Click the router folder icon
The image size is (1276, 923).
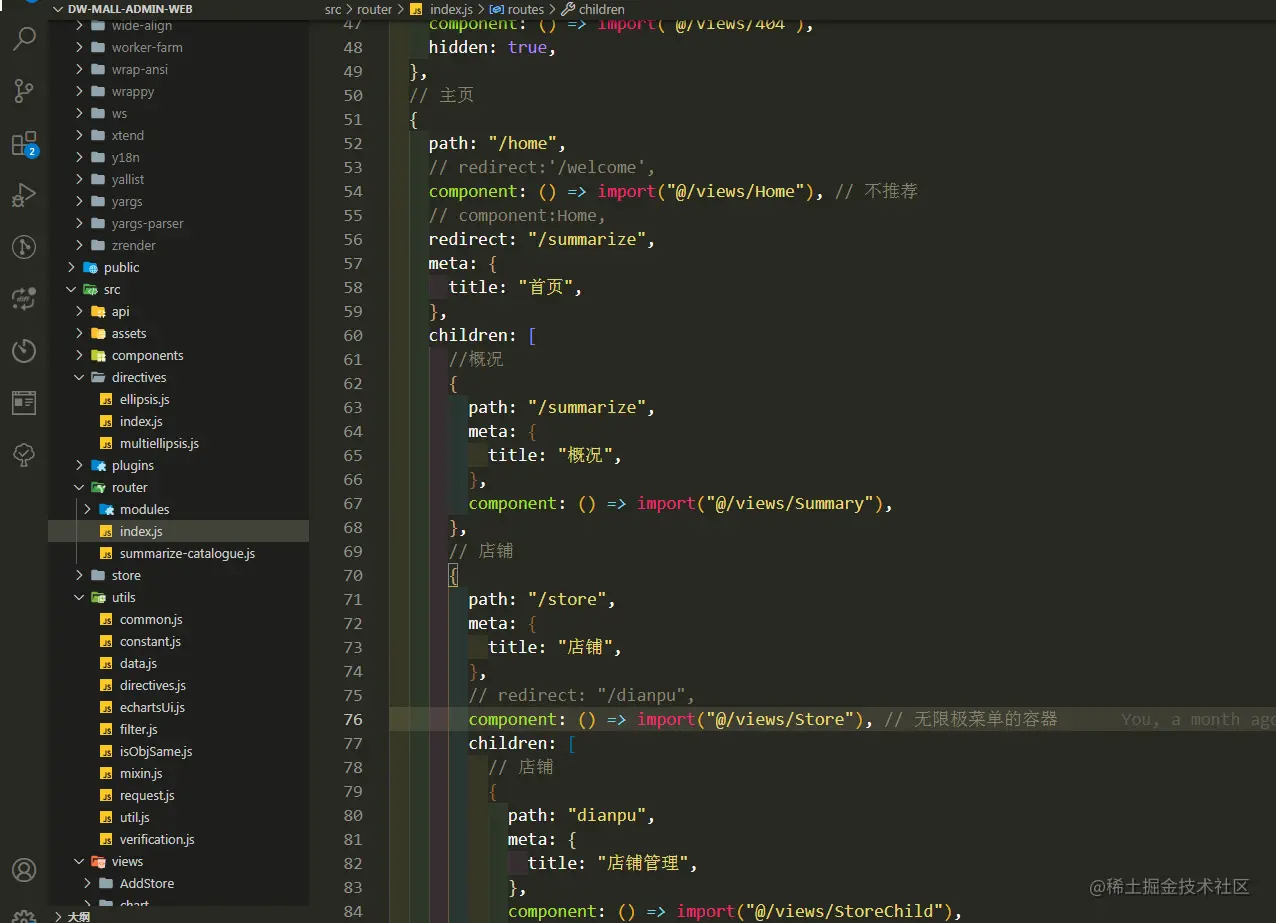98,487
